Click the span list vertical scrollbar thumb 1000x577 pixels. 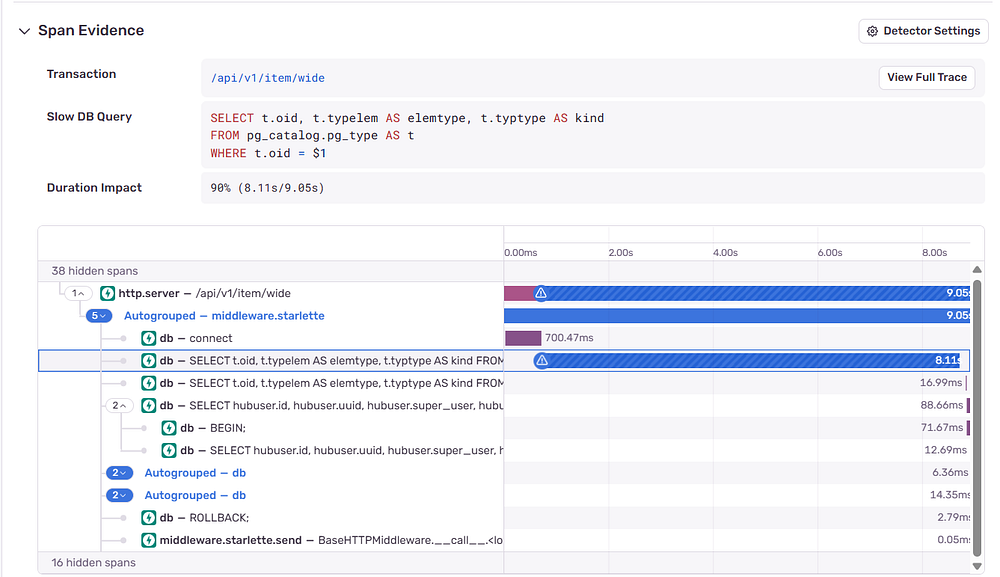[x=977, y=417]
